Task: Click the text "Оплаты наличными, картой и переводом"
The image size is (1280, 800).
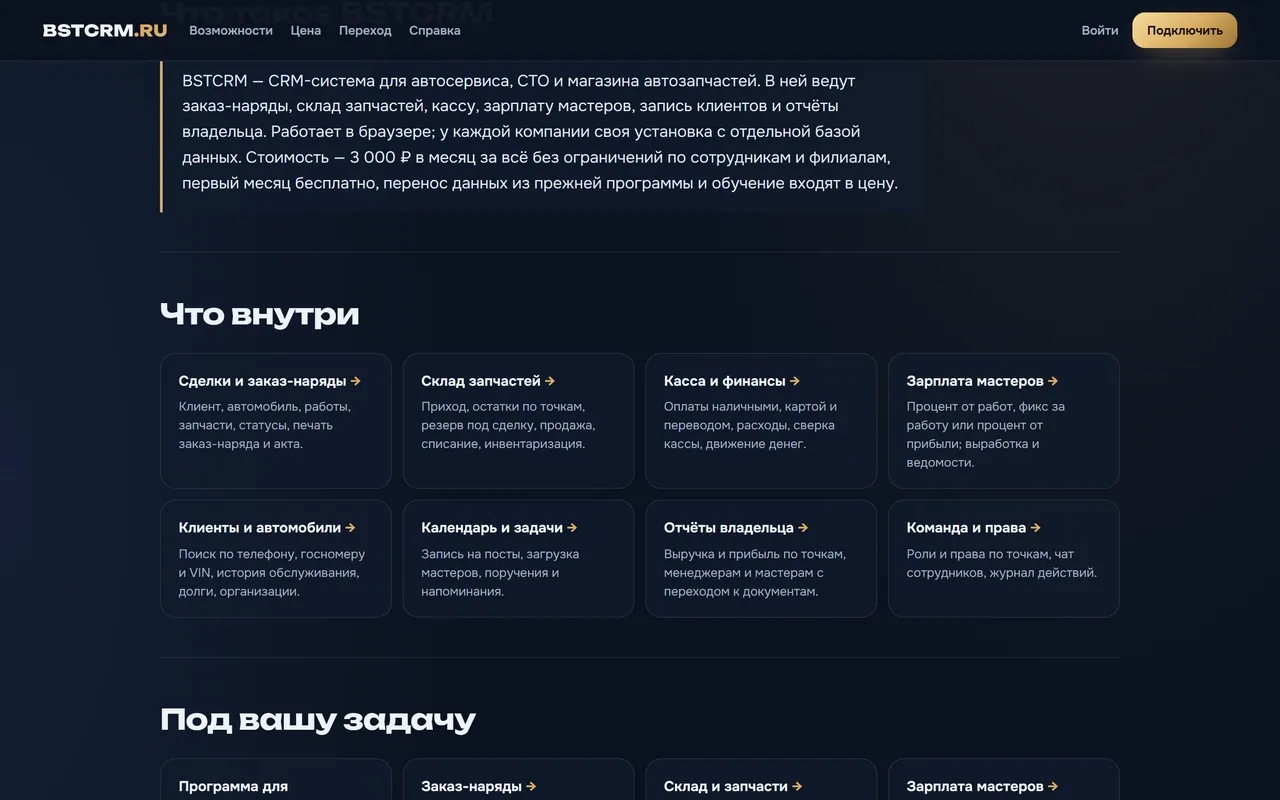Action: coord(750,425)
